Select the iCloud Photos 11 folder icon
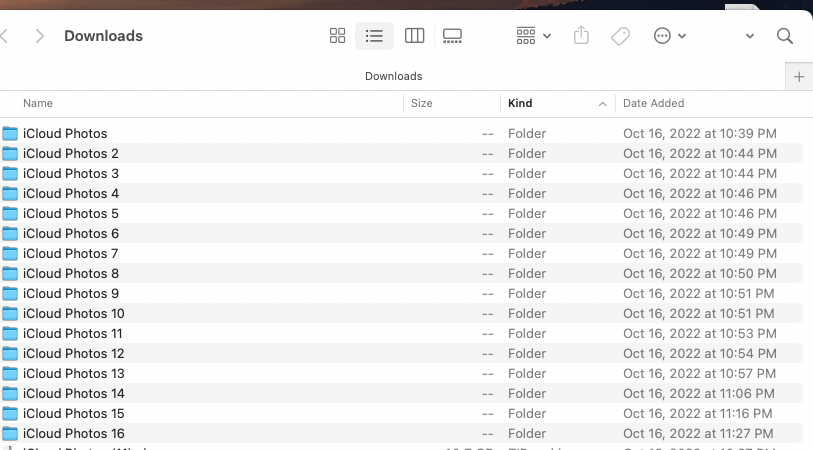 click(10, 333)
